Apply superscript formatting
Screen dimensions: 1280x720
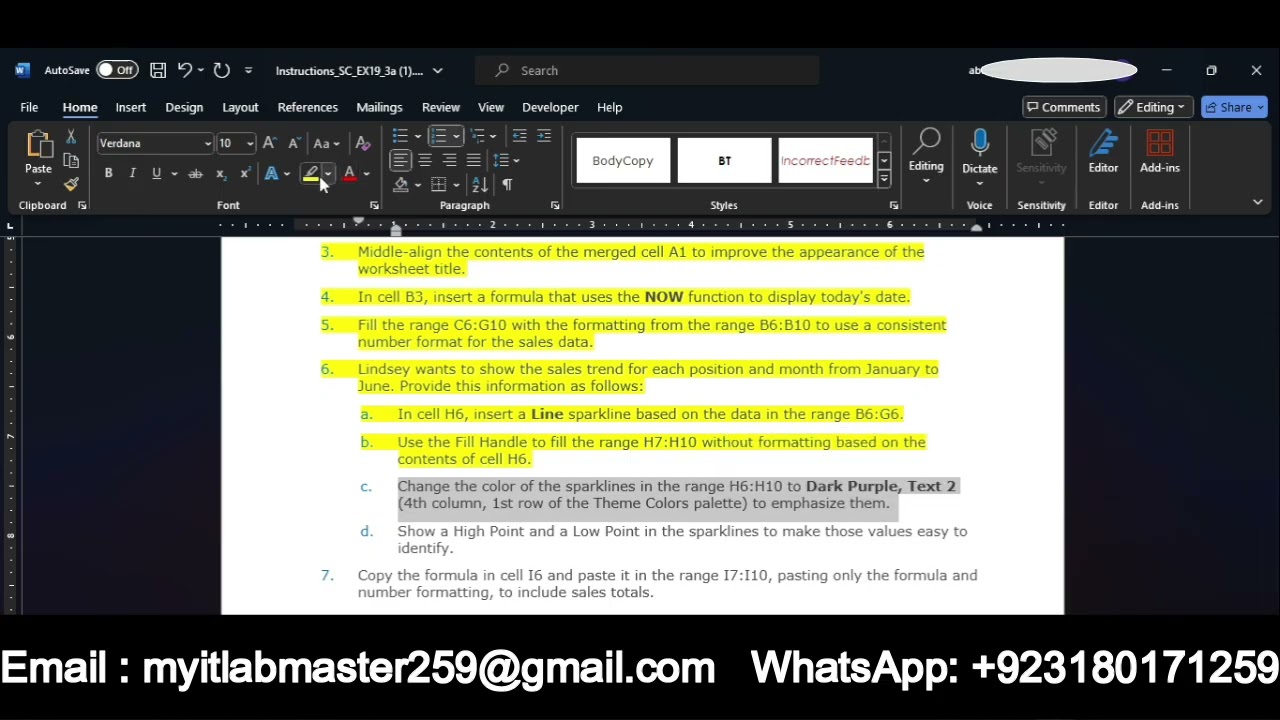(x=245, y=174)
